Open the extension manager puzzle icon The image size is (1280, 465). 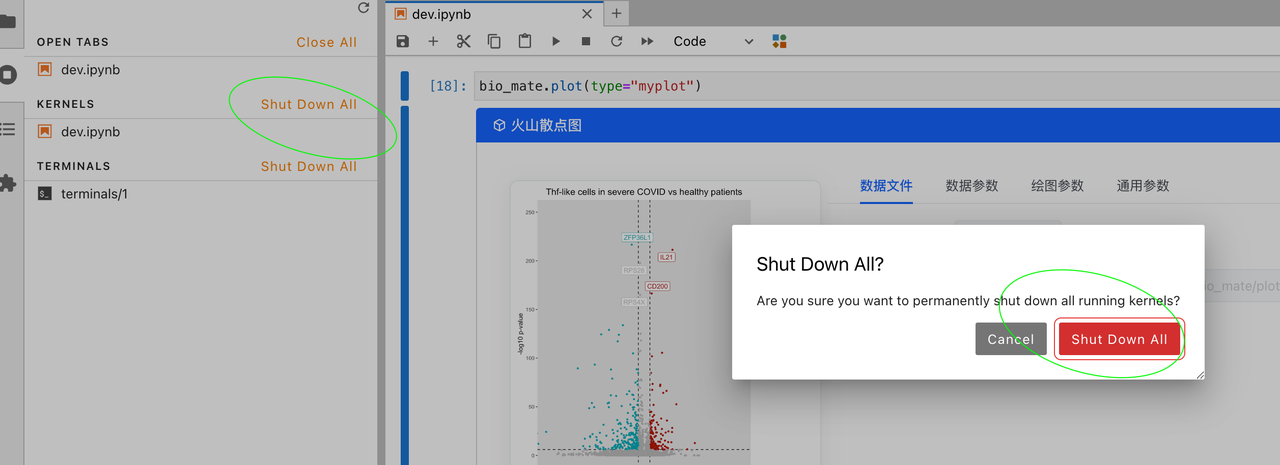pos(8,183)
